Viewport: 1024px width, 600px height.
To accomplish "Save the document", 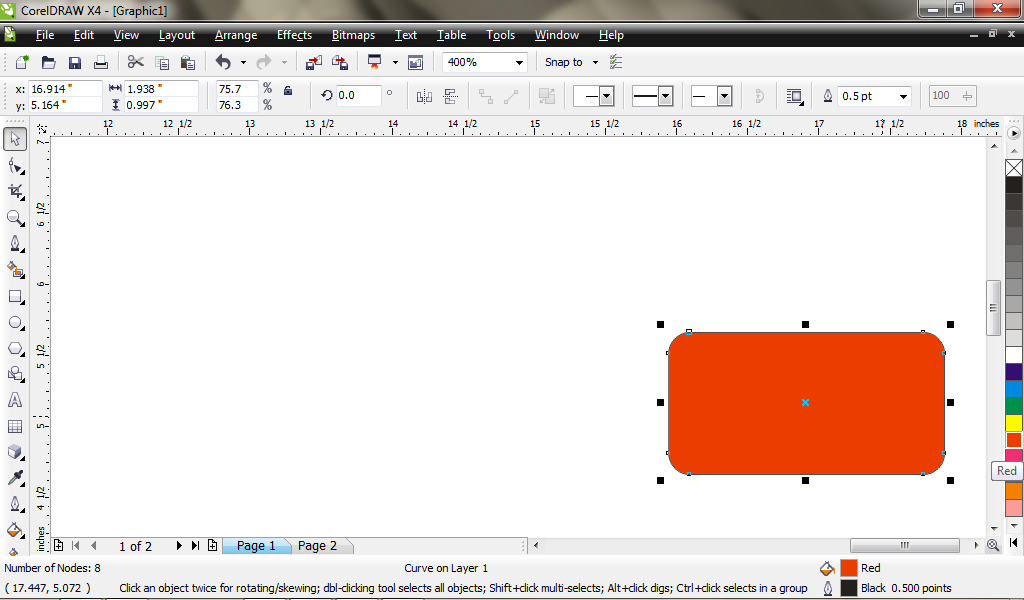I will click(74, 62).
